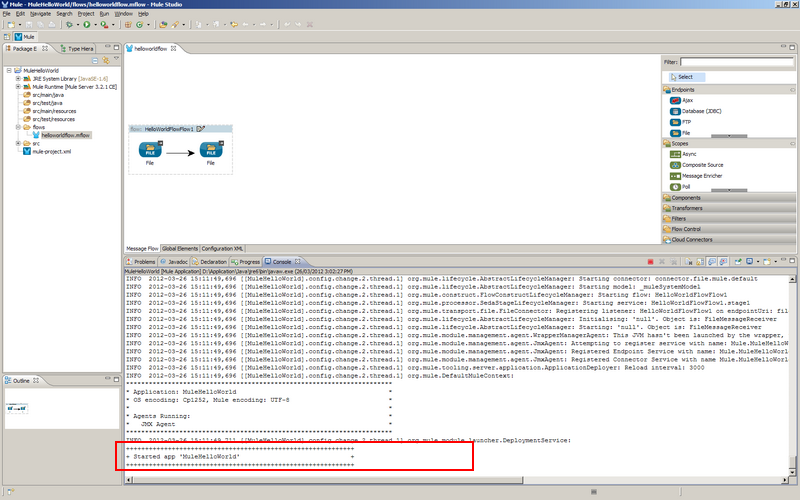Click the Ajax endpoint in palette
800x500 pixels.
click(682, 101)
